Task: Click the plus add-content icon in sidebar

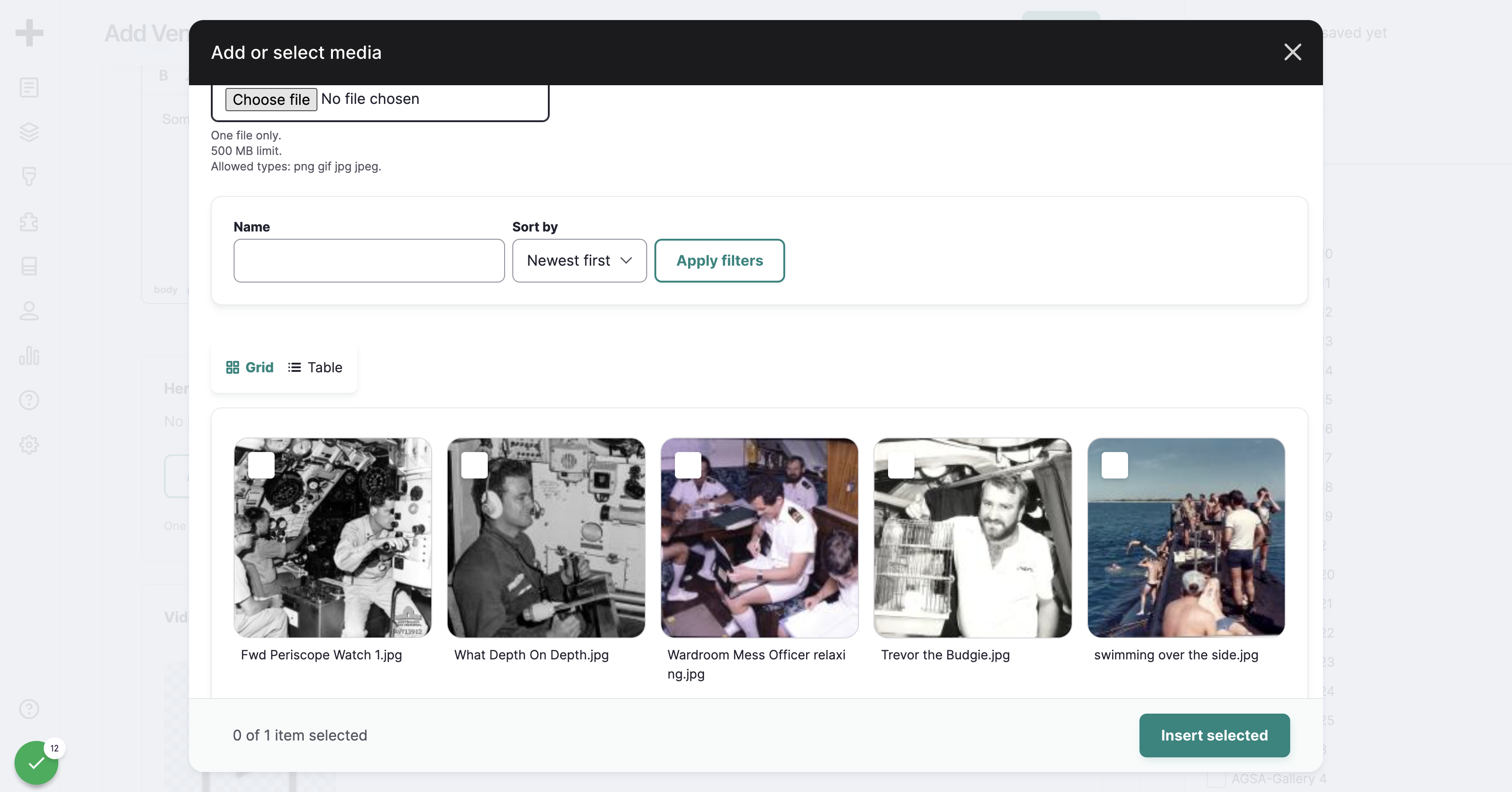Action: 29,33
